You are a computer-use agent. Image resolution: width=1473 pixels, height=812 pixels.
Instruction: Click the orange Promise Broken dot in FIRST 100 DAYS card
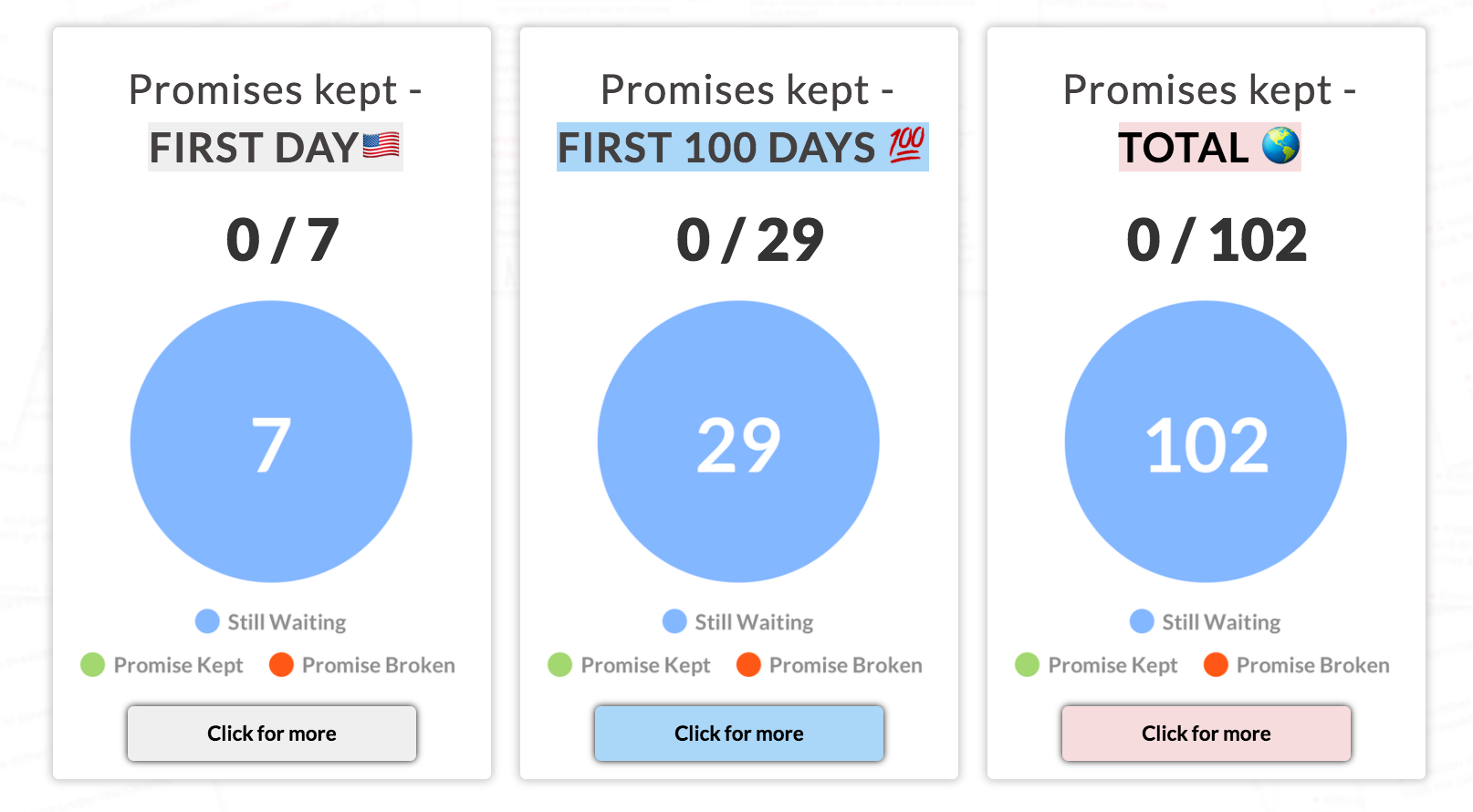[748, 665]
